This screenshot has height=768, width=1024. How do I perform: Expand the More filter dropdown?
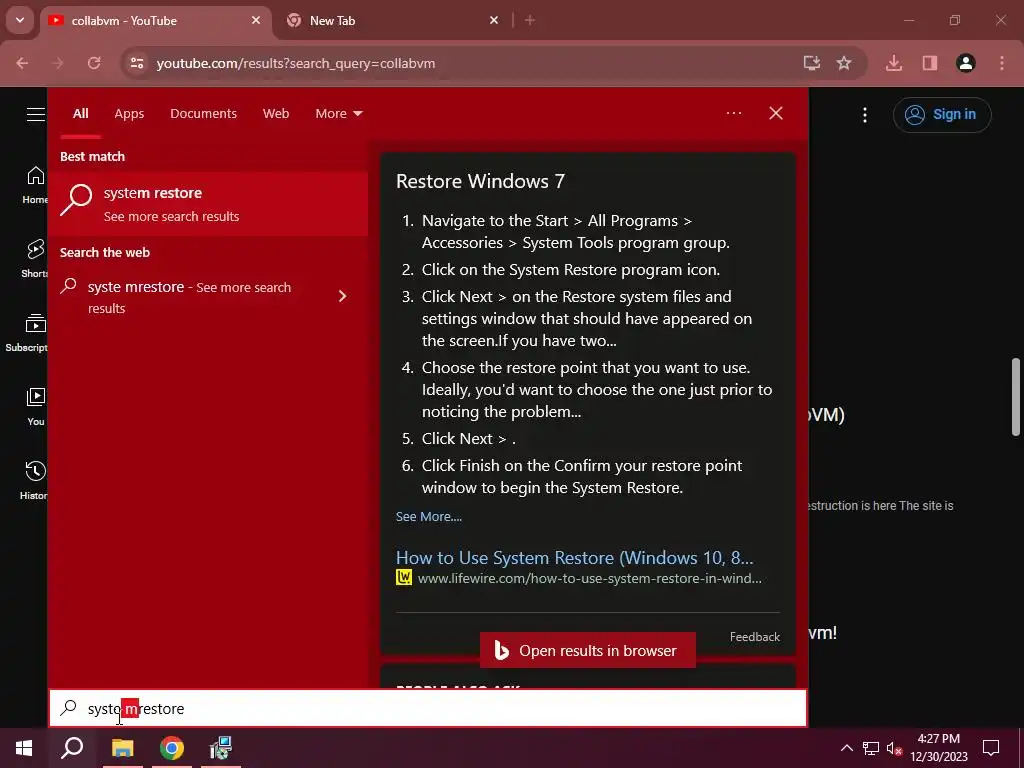[338, 114]
